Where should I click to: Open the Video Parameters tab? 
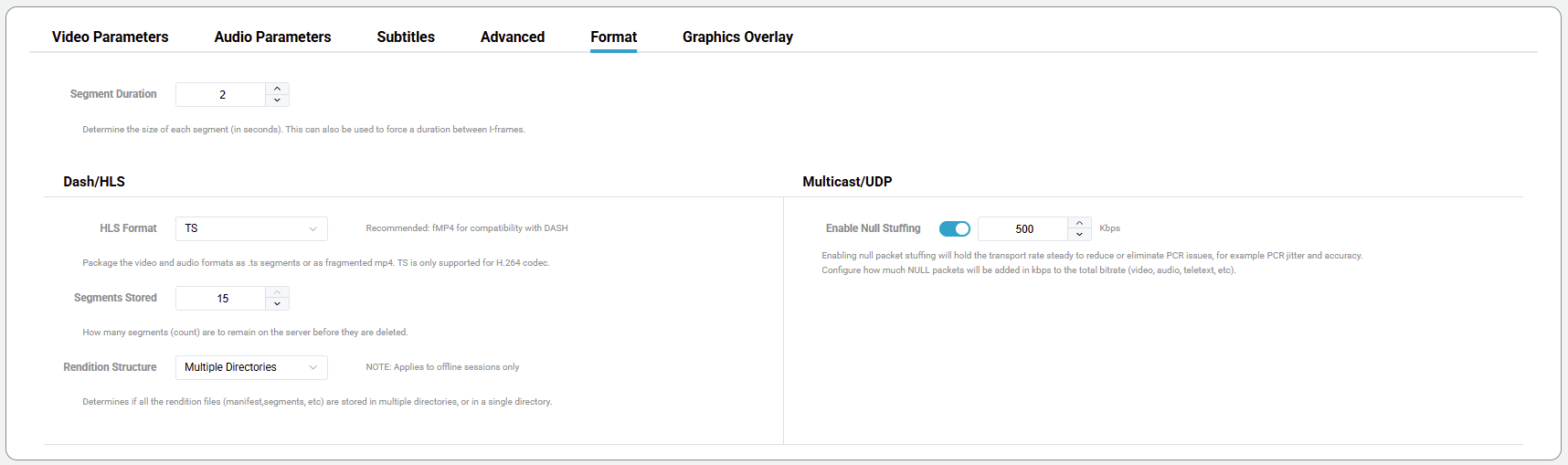[110, 37]
